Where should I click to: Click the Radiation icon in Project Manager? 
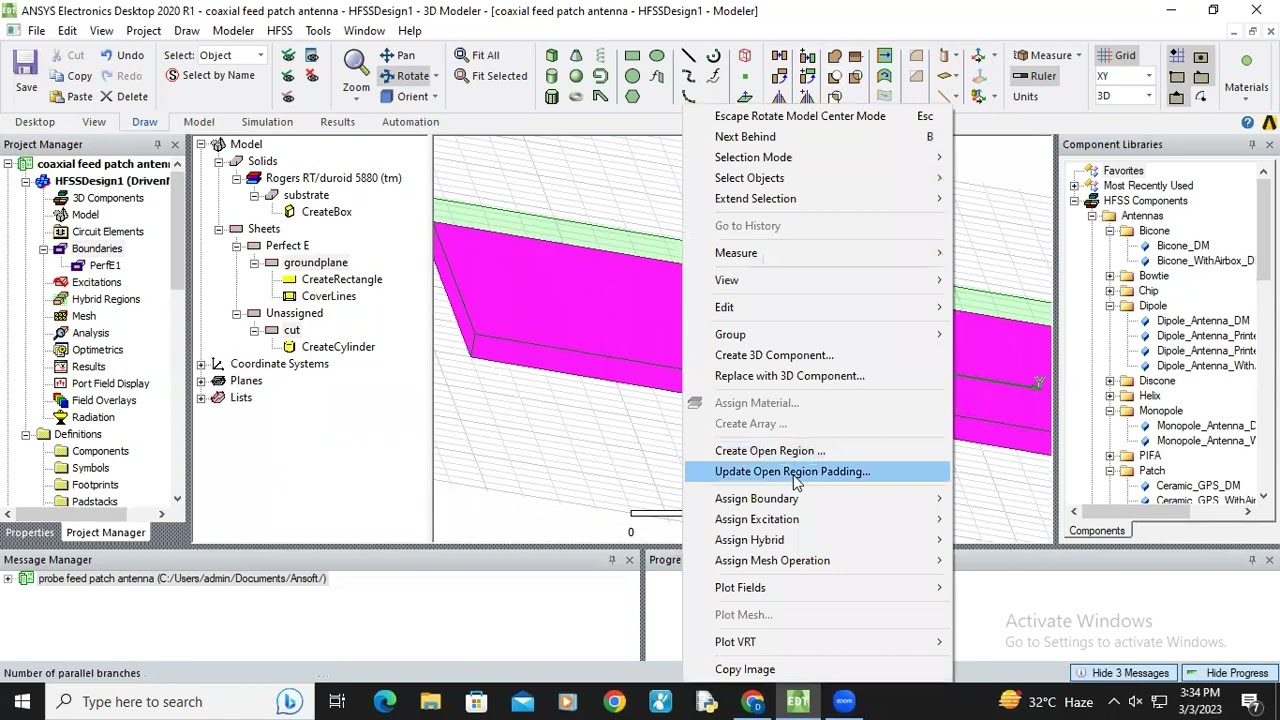click(61, 417)
